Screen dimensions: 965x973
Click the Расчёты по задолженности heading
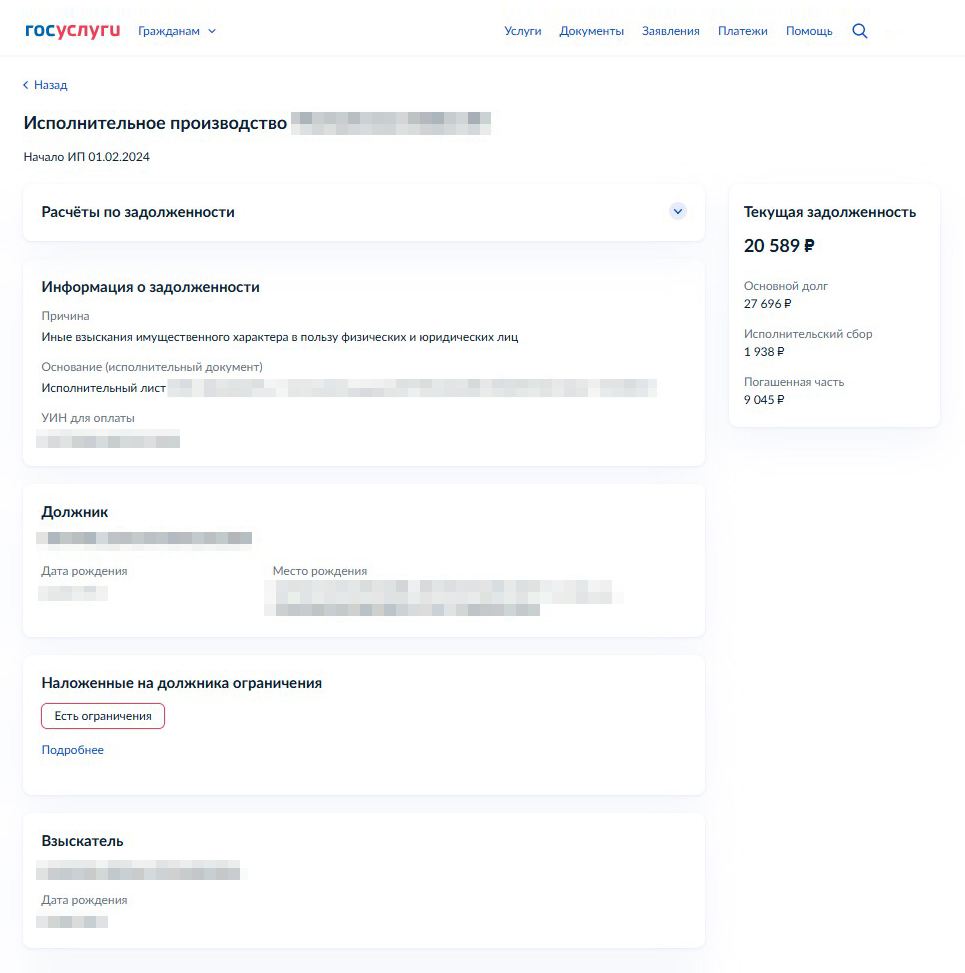click(138, 212)
